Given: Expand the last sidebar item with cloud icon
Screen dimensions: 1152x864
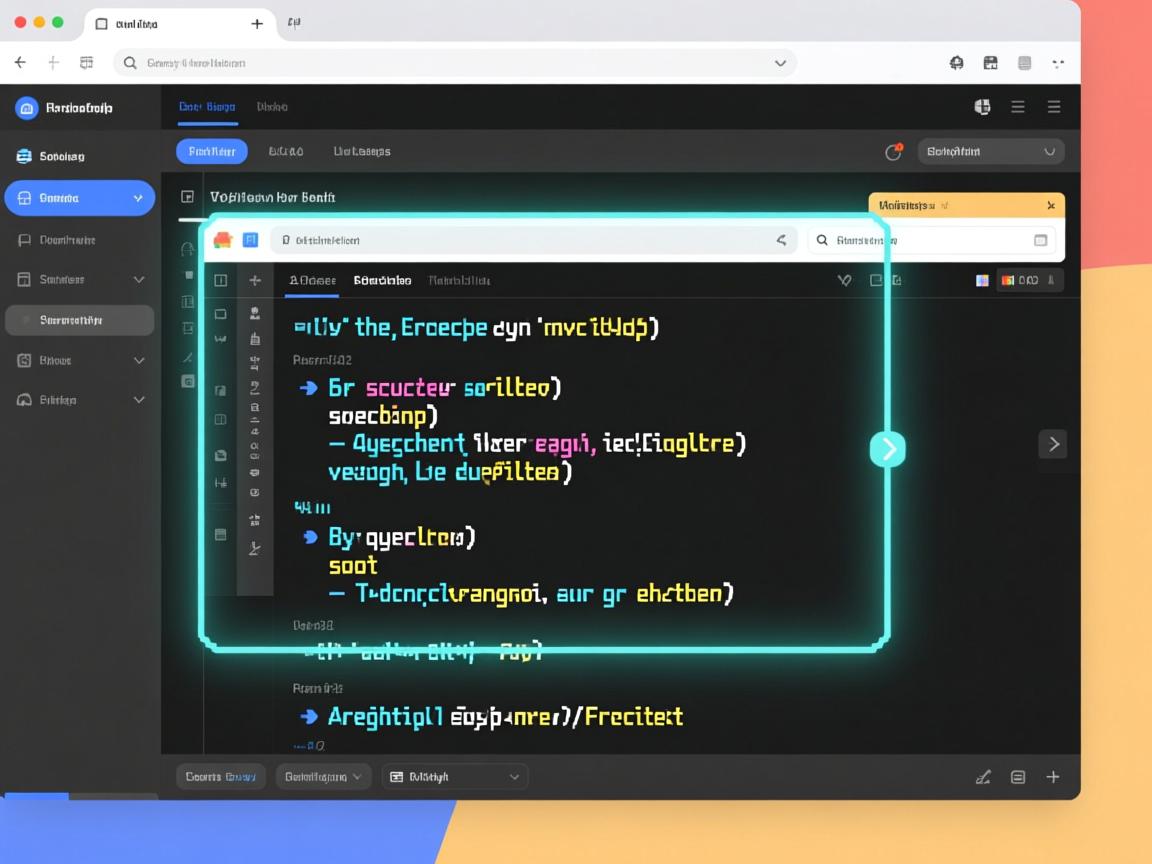Looking at the screenshot, I should click(138, 400).
